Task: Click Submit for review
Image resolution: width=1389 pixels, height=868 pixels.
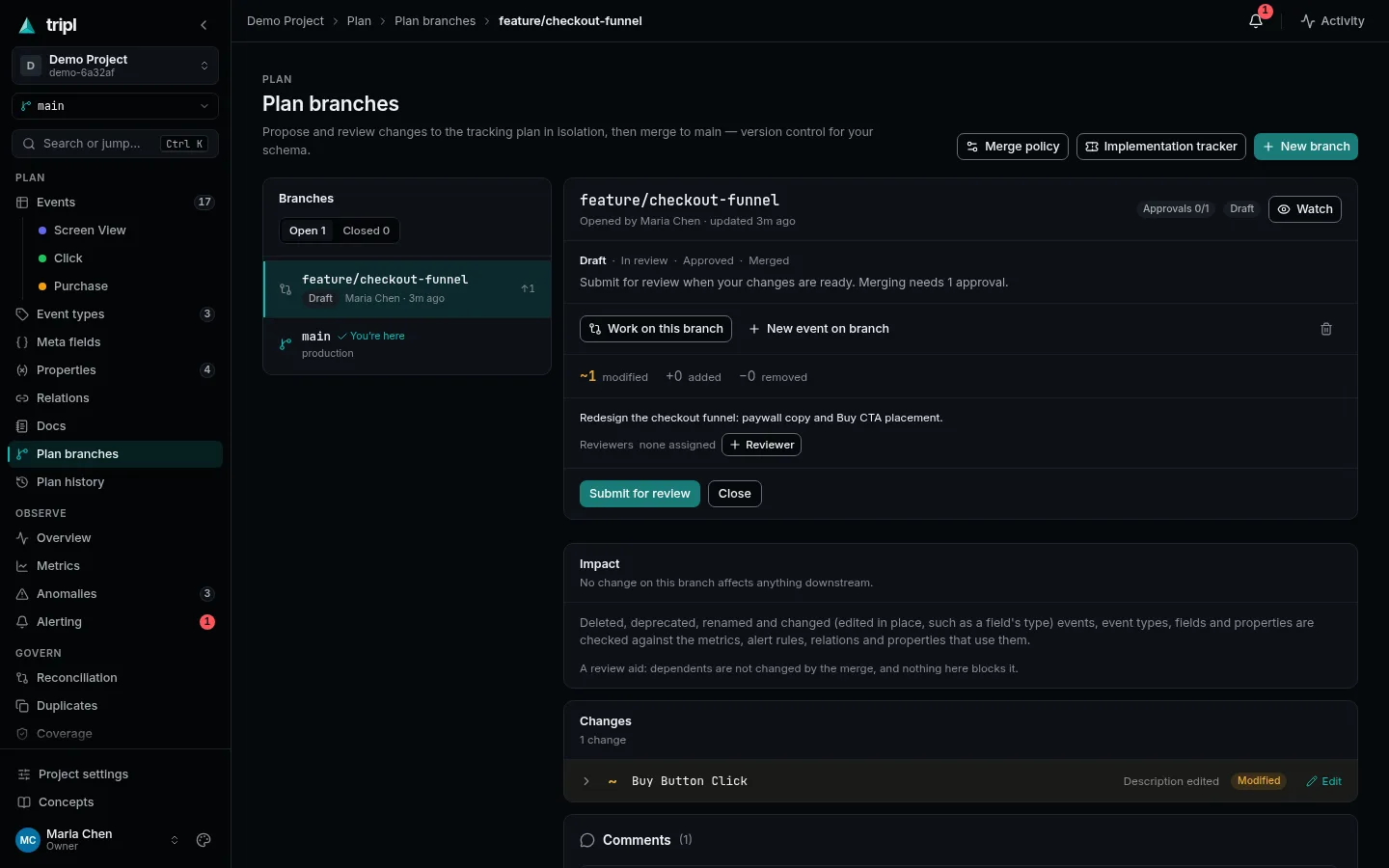Action: (x=640, y=494)
